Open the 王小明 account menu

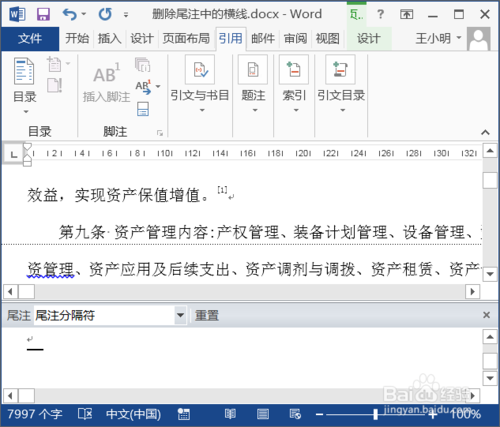[438, 39]
